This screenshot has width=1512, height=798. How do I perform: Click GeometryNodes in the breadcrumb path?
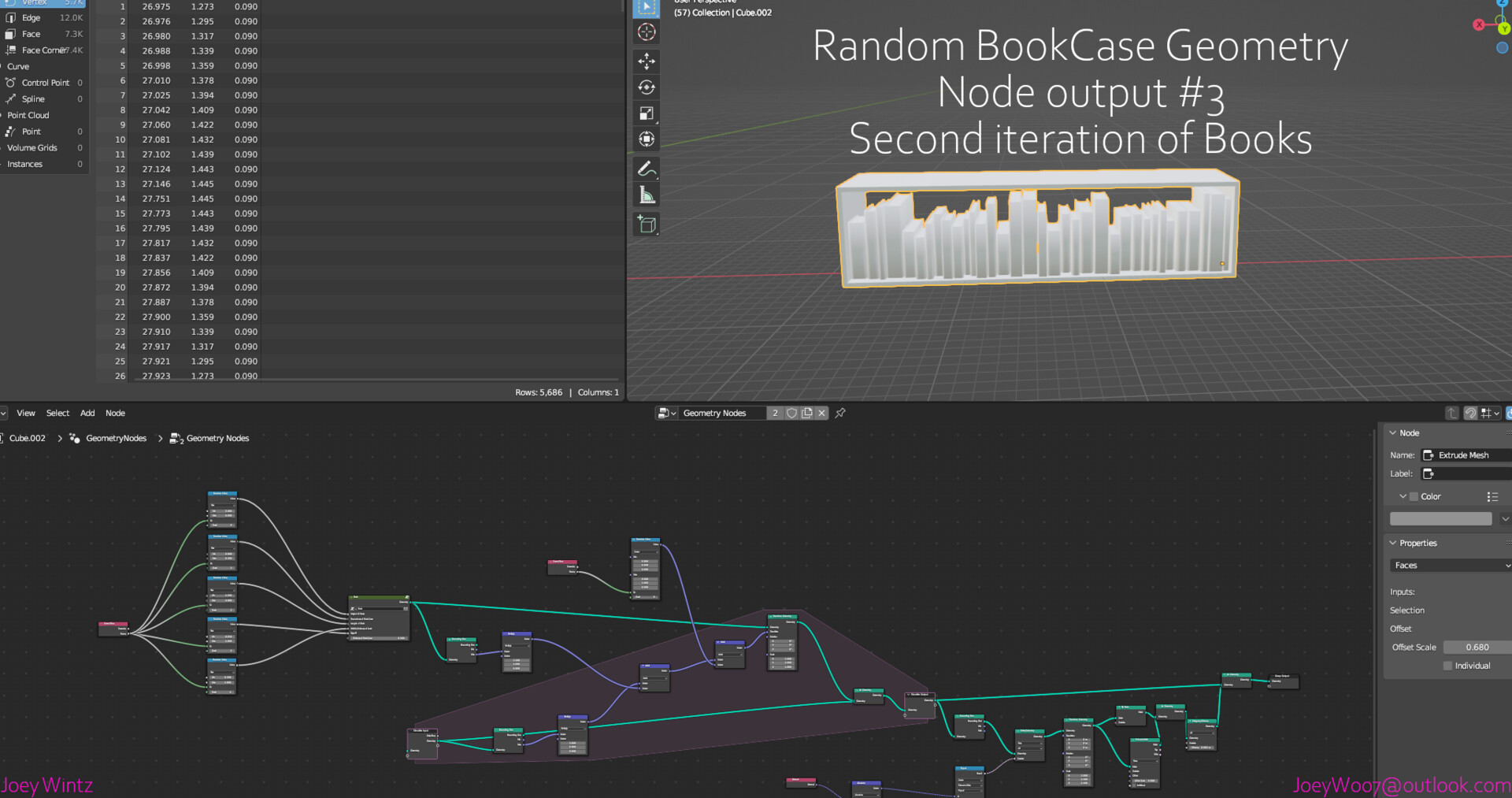coord(116,438)
